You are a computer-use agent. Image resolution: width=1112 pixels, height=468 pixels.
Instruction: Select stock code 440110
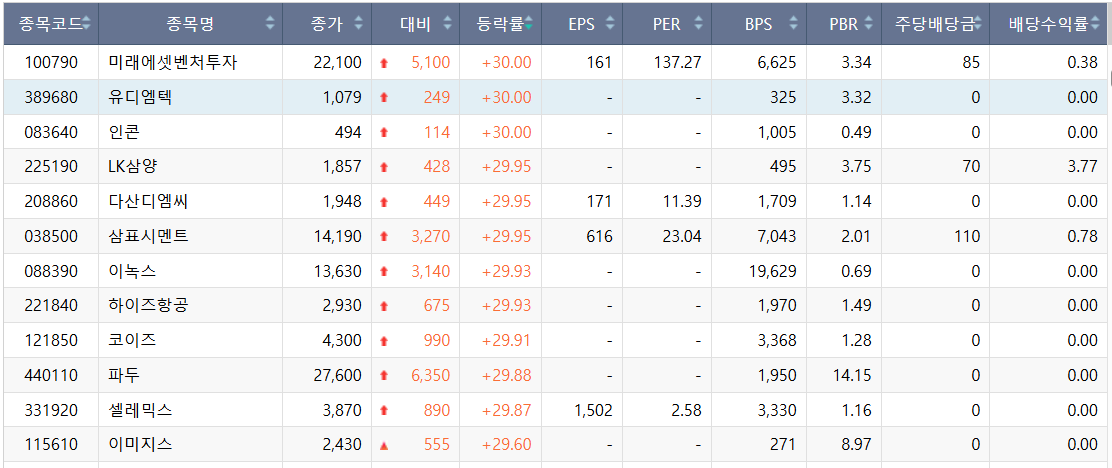49,375
